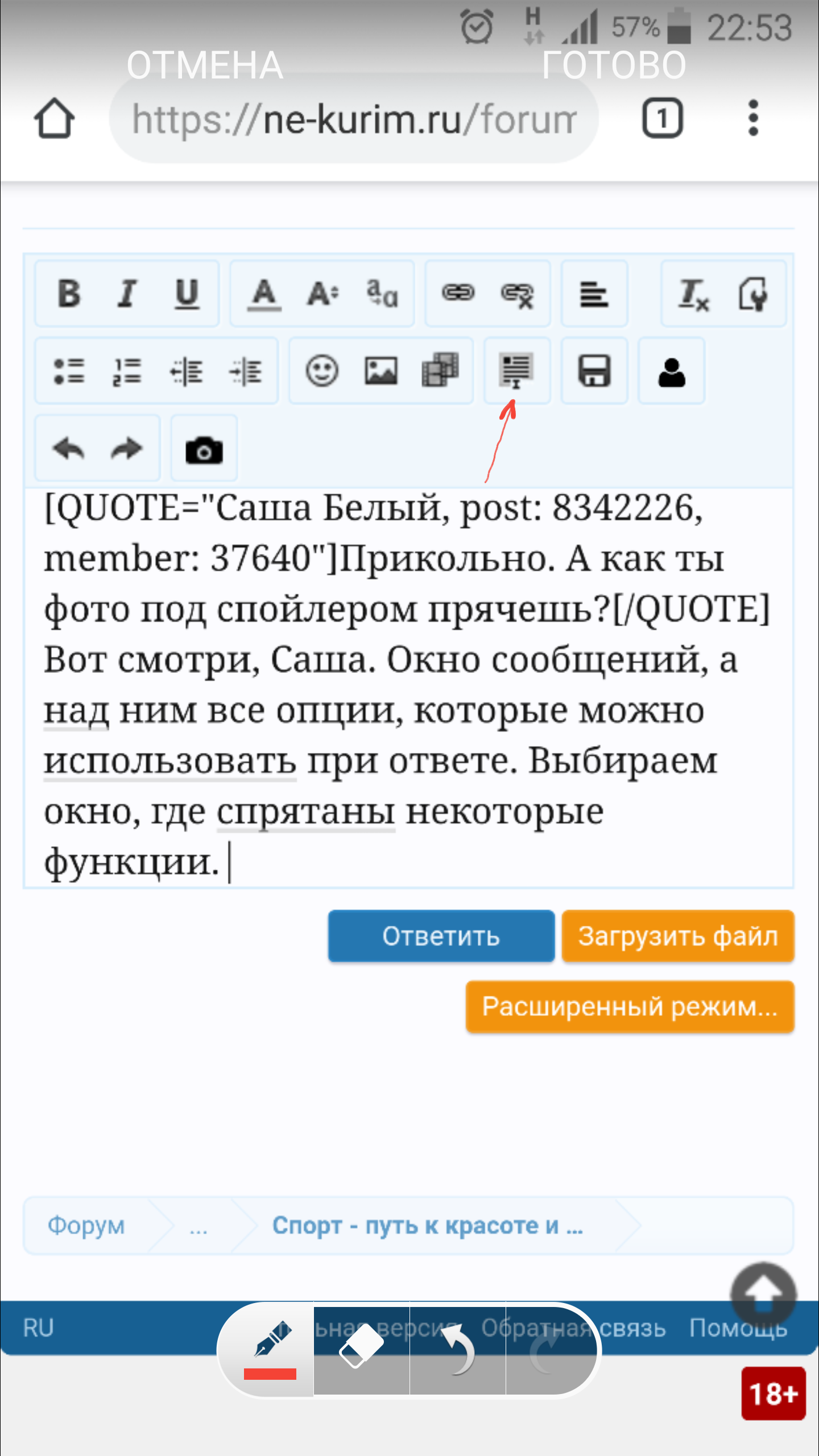Redo edit in editor toolbar
This screenshot has width=819, height=1456.
pos(126,449)
